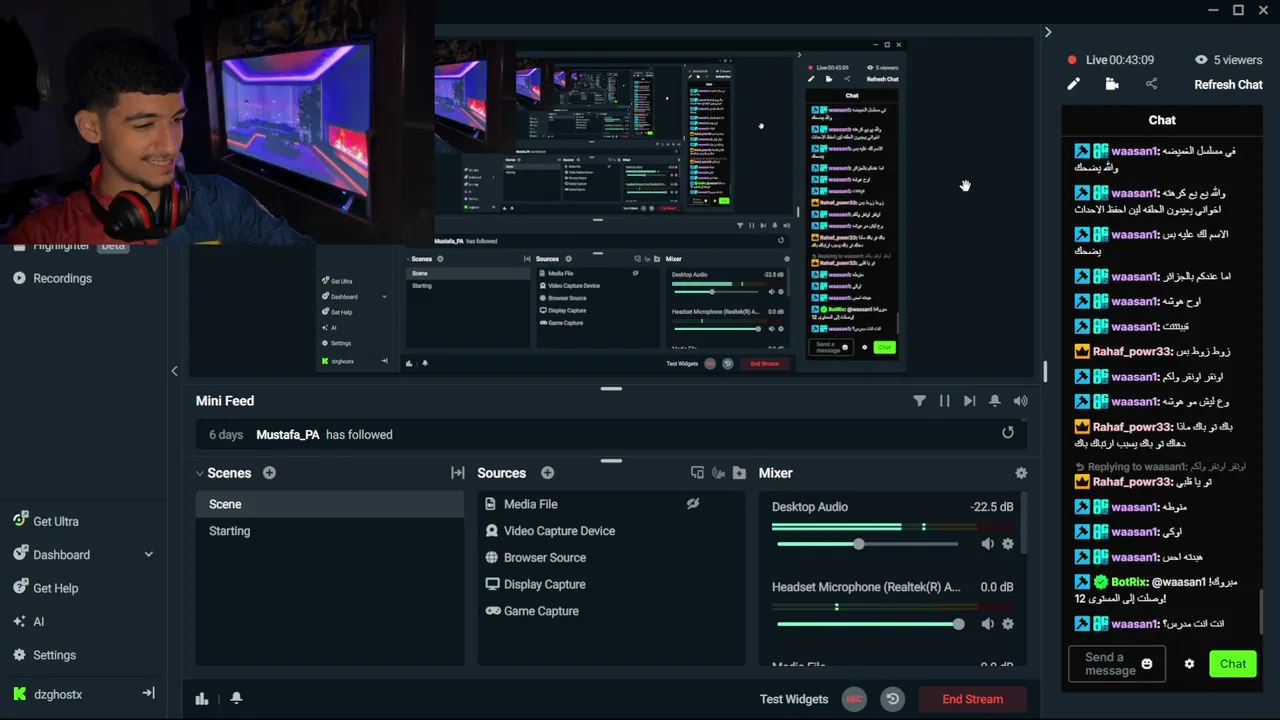
Task: Show the hidden Media File source
Action: [693, 504]
